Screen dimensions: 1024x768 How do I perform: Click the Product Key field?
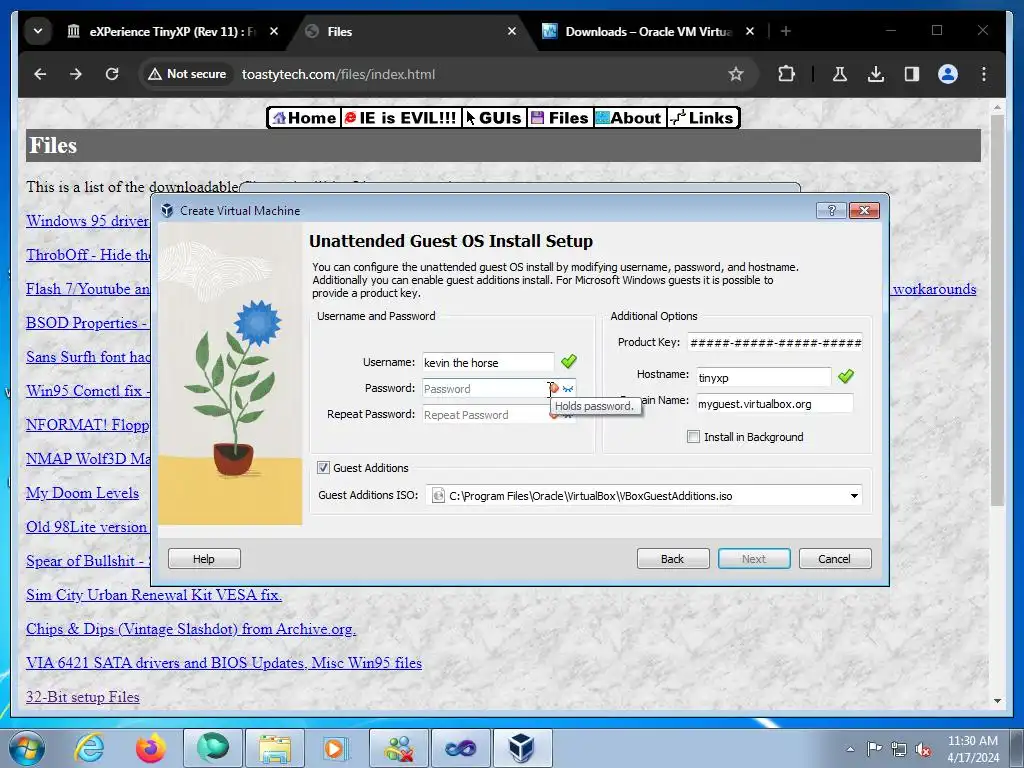[x=775, y=342]
